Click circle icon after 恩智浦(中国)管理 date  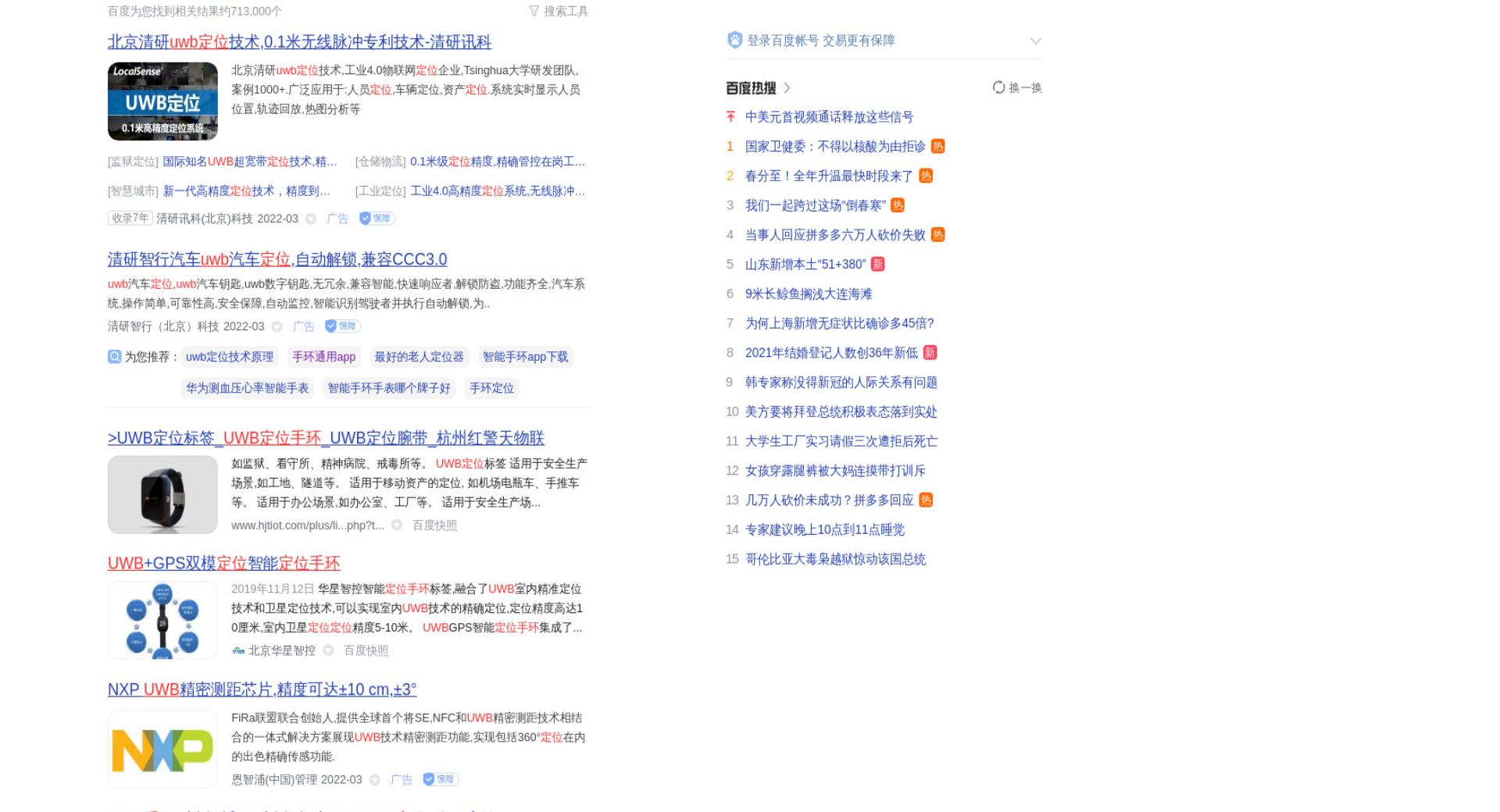click(374, 780)
